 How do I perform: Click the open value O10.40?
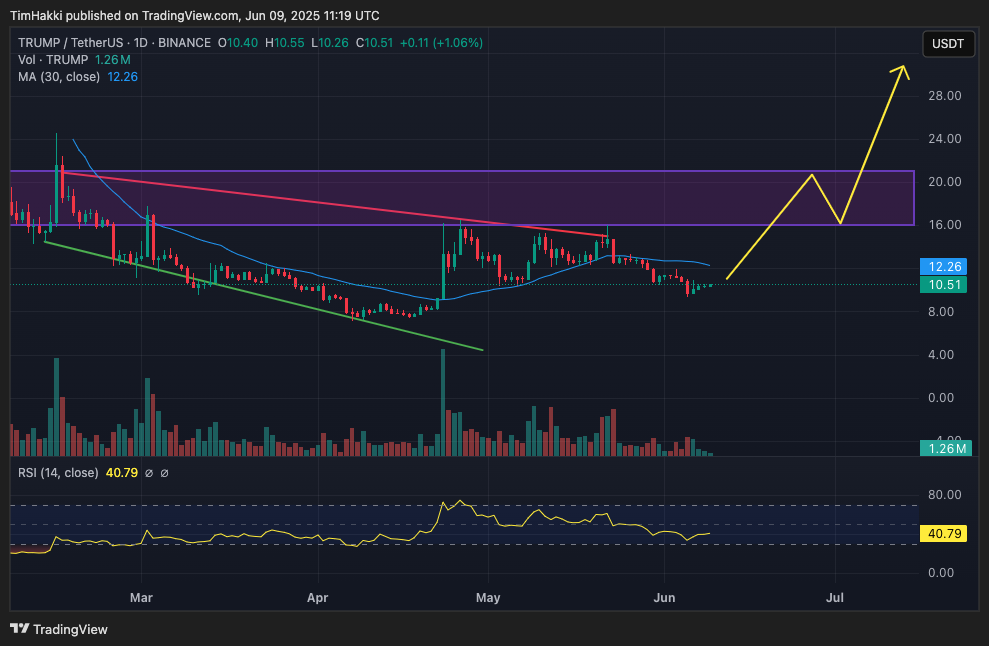click(x=238, y=43)
